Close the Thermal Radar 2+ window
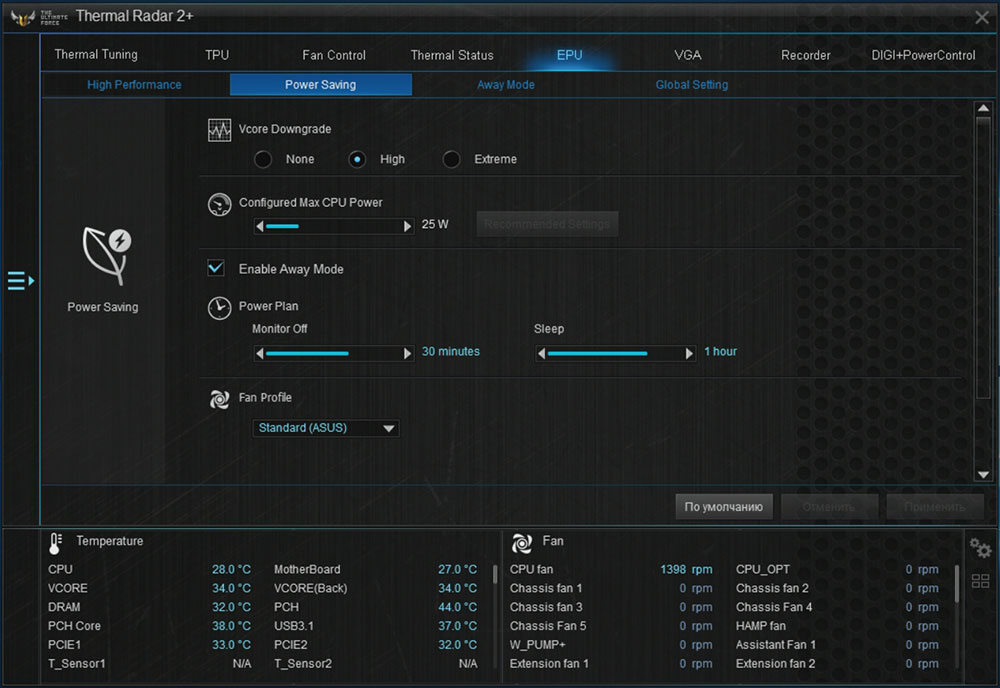The image size is (1000, 688). [982, 17]
